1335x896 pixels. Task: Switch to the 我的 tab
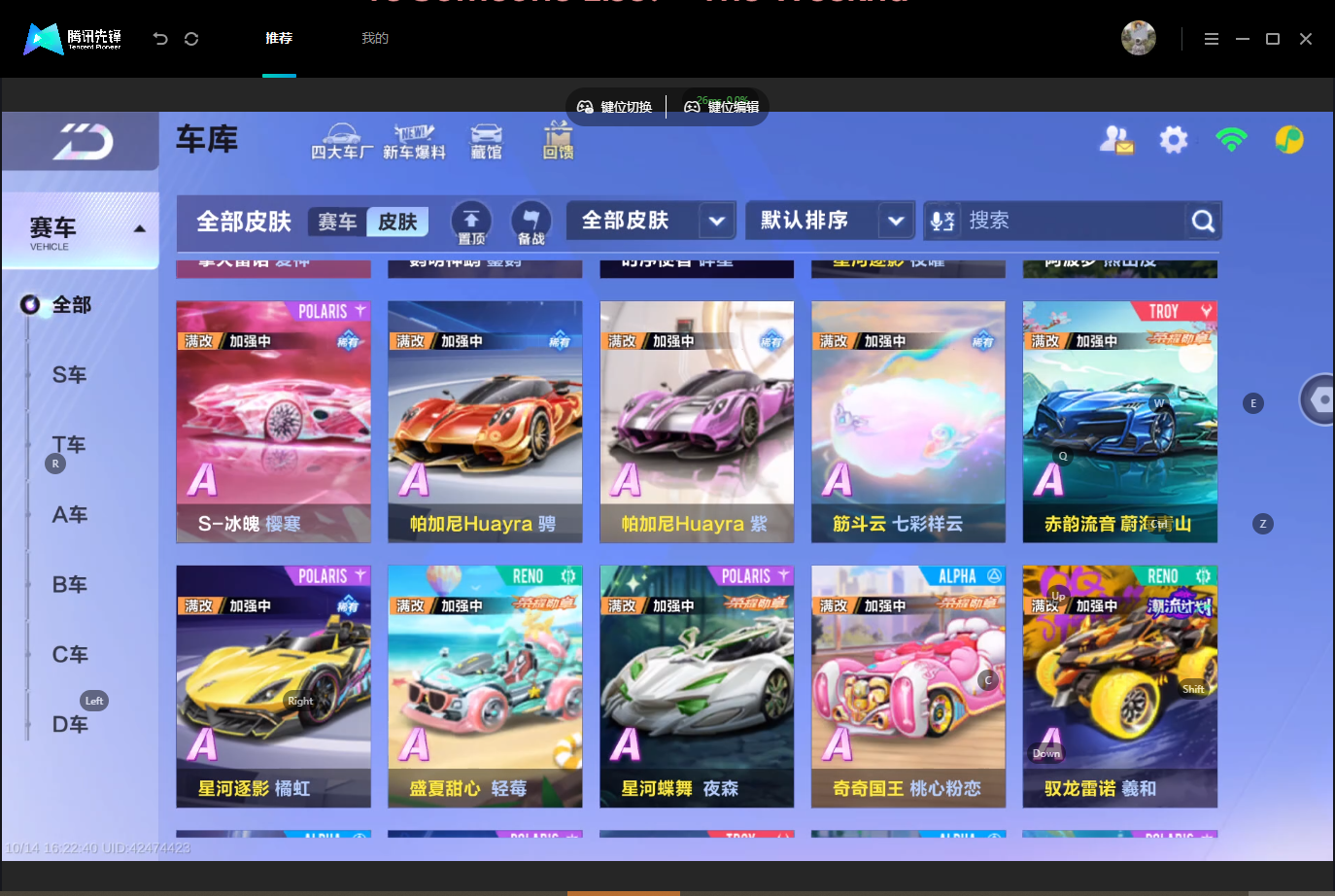coord(375,39)
